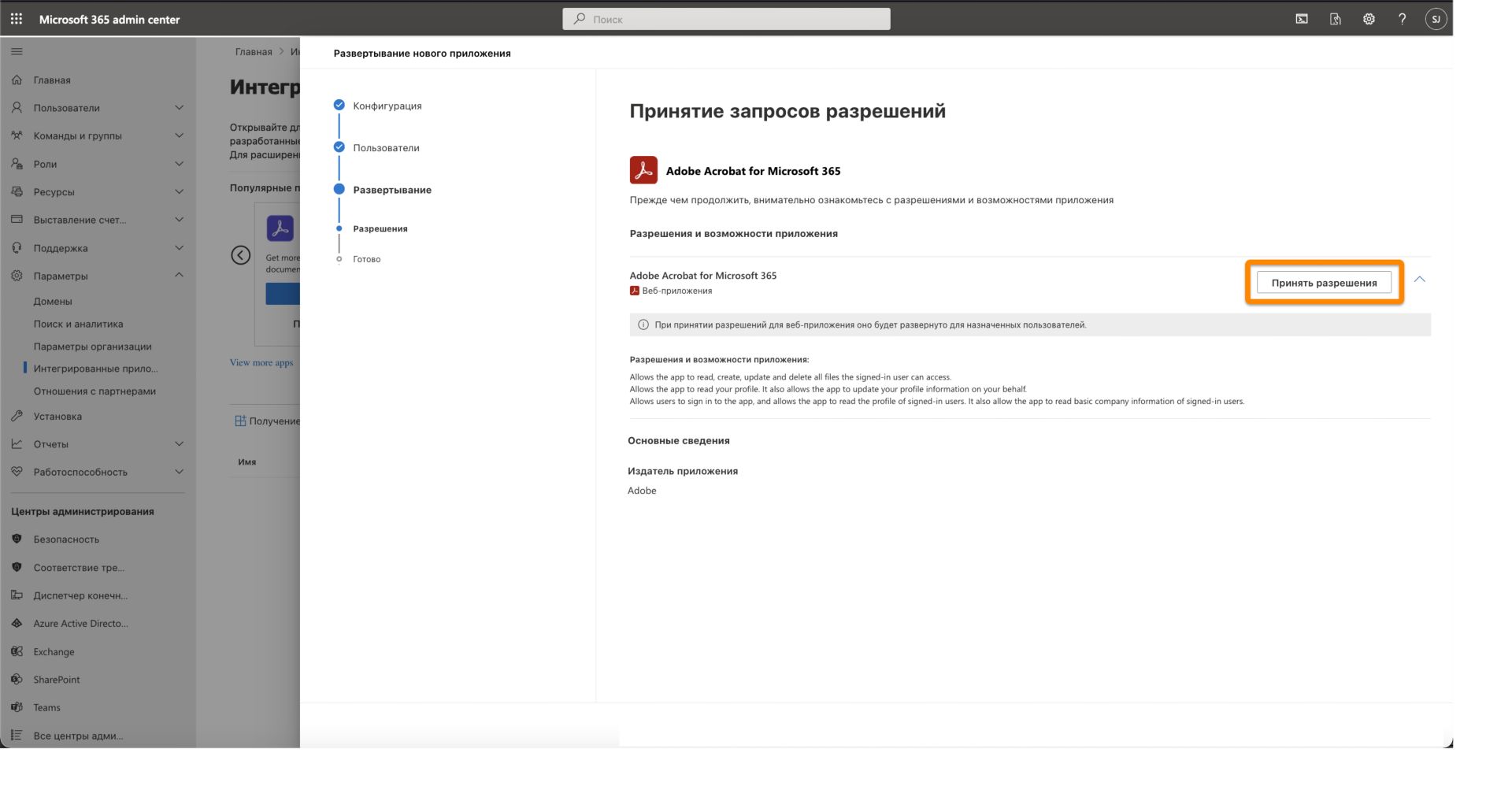The height and width of the screenshot is (812, 1512).
Task: Open Параметры организации menu item
Action: [x=92, y=346]
